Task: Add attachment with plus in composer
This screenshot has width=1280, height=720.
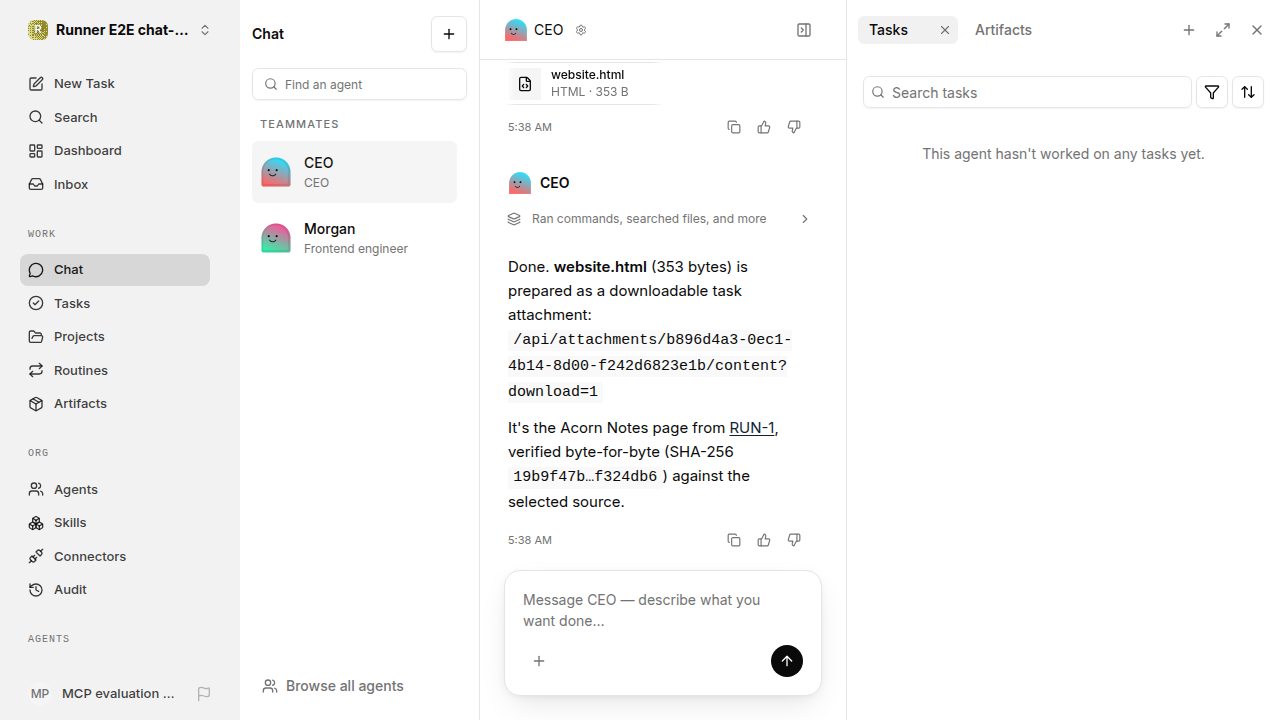Action: tap(539, 661)
